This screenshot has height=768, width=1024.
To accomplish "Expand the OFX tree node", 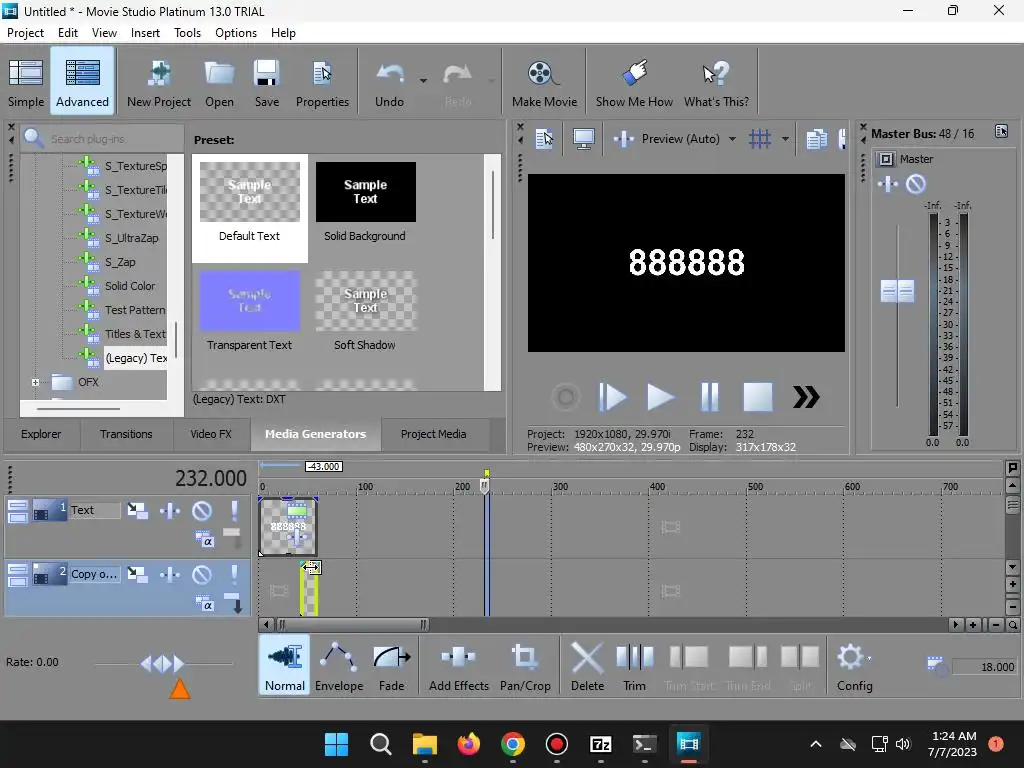I will click(x=35, y=382).
